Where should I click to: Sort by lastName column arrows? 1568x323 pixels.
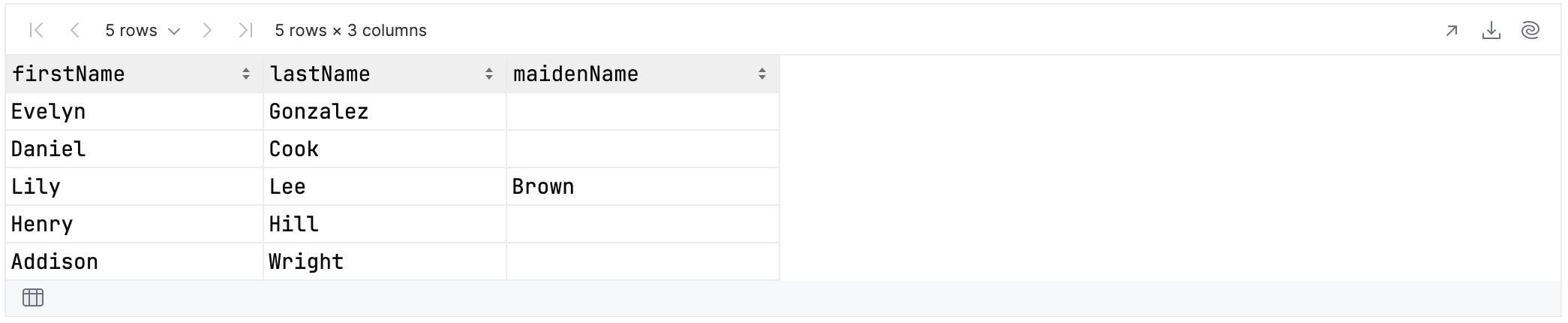(489, 74)
